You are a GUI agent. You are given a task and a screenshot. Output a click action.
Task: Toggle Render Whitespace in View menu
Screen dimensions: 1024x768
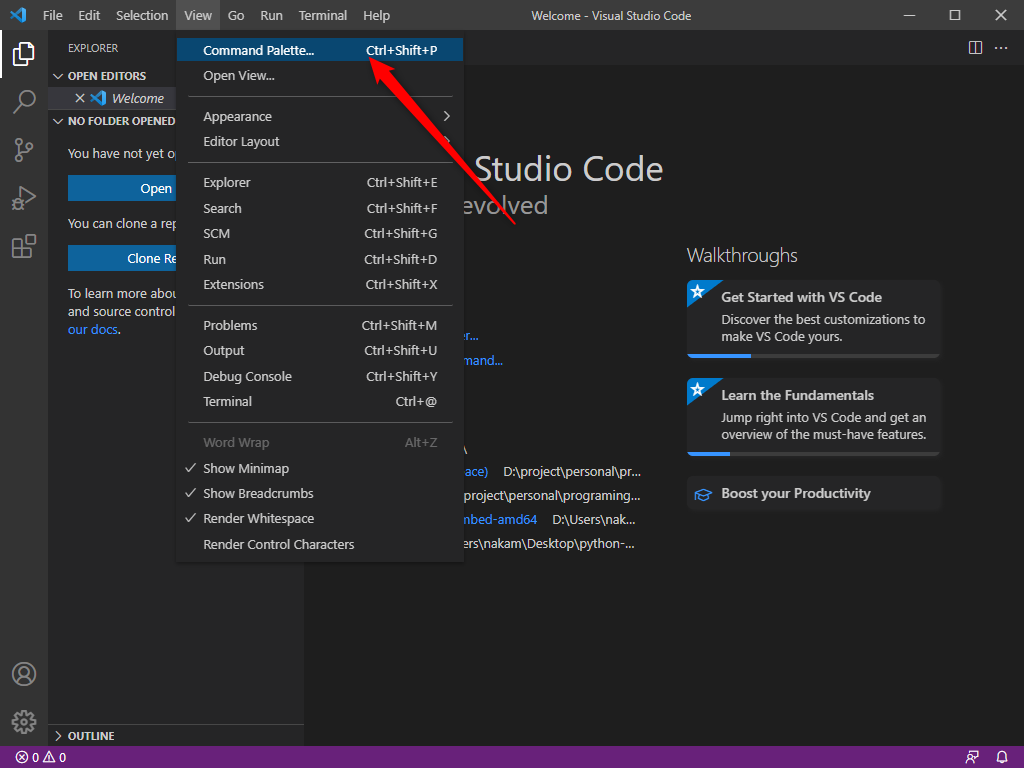pos(320,519)
